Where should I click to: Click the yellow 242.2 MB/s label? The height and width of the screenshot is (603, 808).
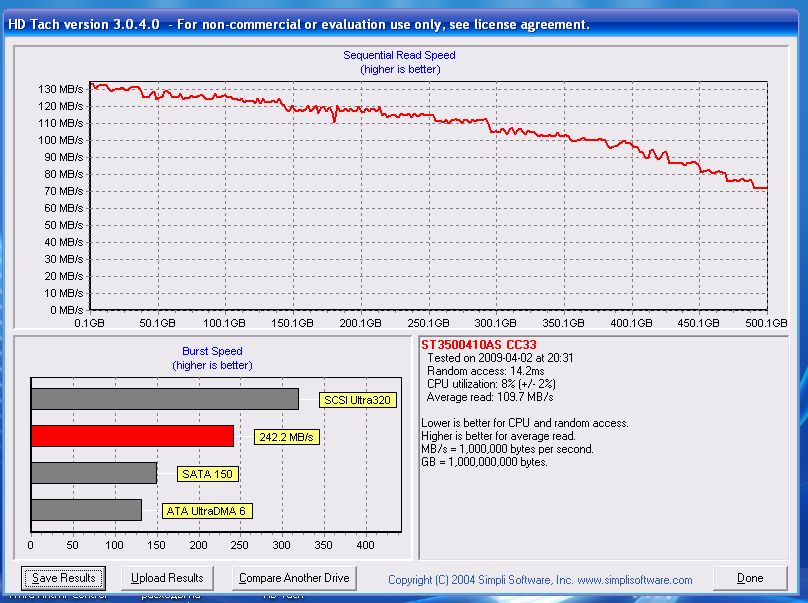pyautogui.click(x=284, y=437)
